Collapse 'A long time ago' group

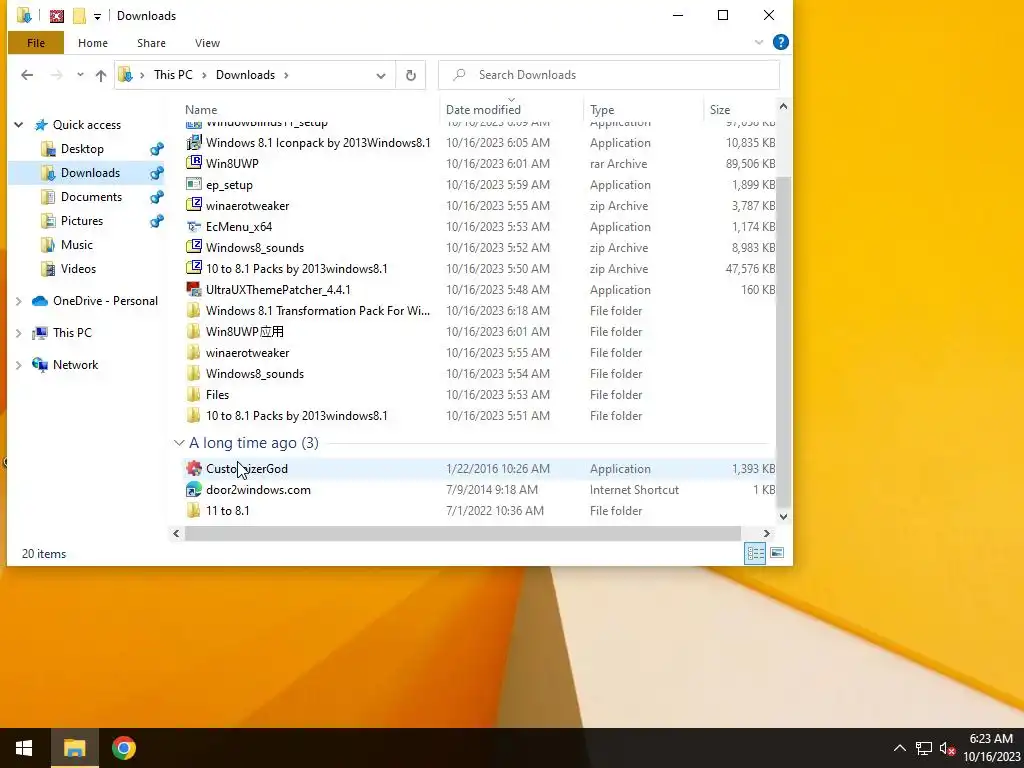(x=179, y=443)
